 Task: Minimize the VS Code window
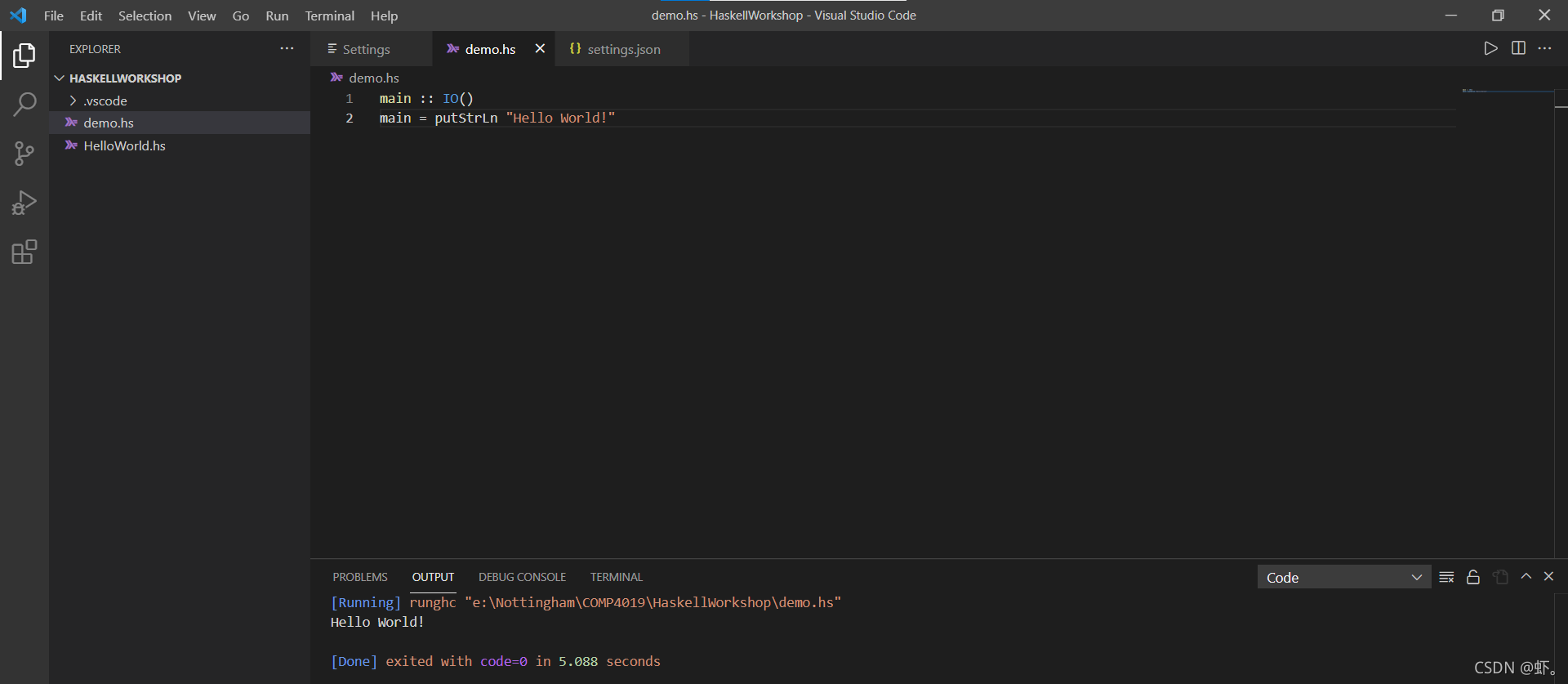point(1451,16)
